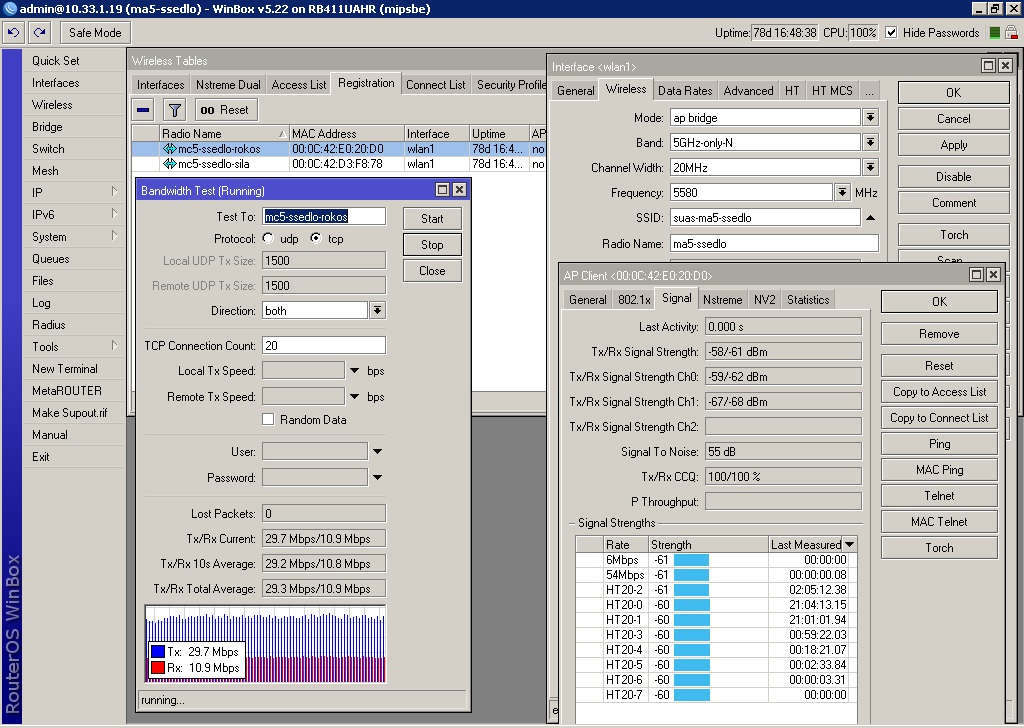Open the NV2 tab in AP Client

[x=764, y=300]
